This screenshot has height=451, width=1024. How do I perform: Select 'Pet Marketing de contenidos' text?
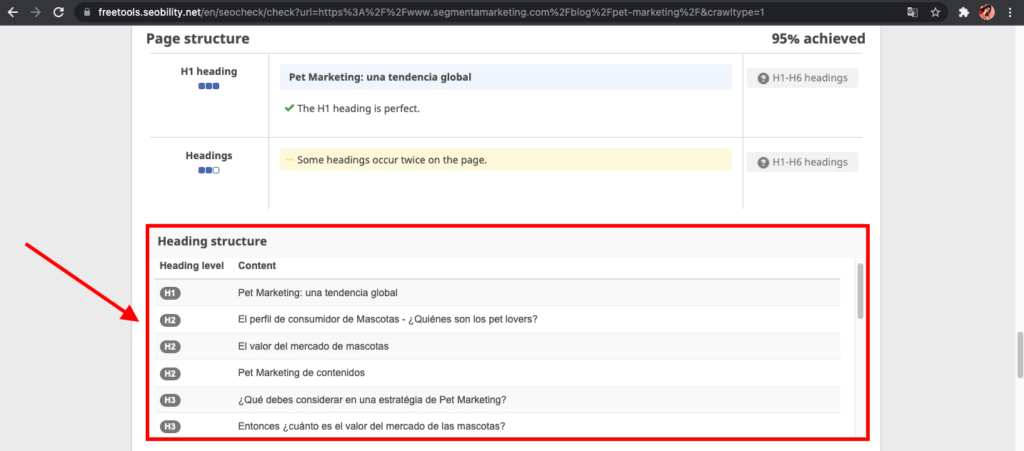click(302, 373)
